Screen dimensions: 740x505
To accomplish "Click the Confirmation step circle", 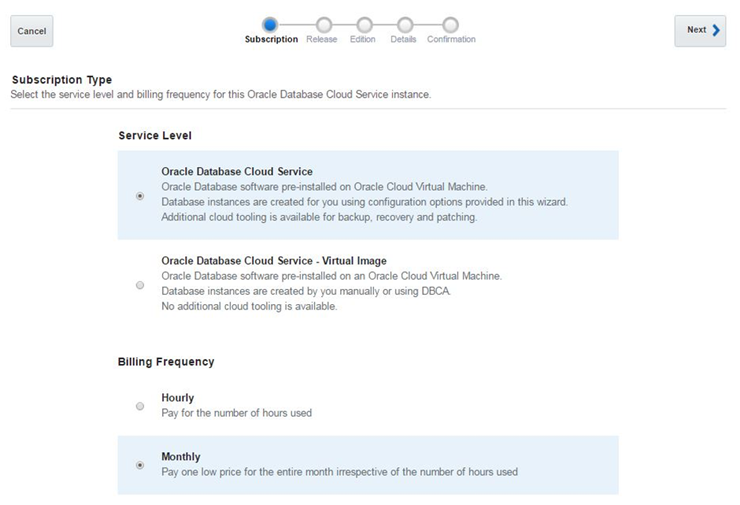I will point(451,24).
